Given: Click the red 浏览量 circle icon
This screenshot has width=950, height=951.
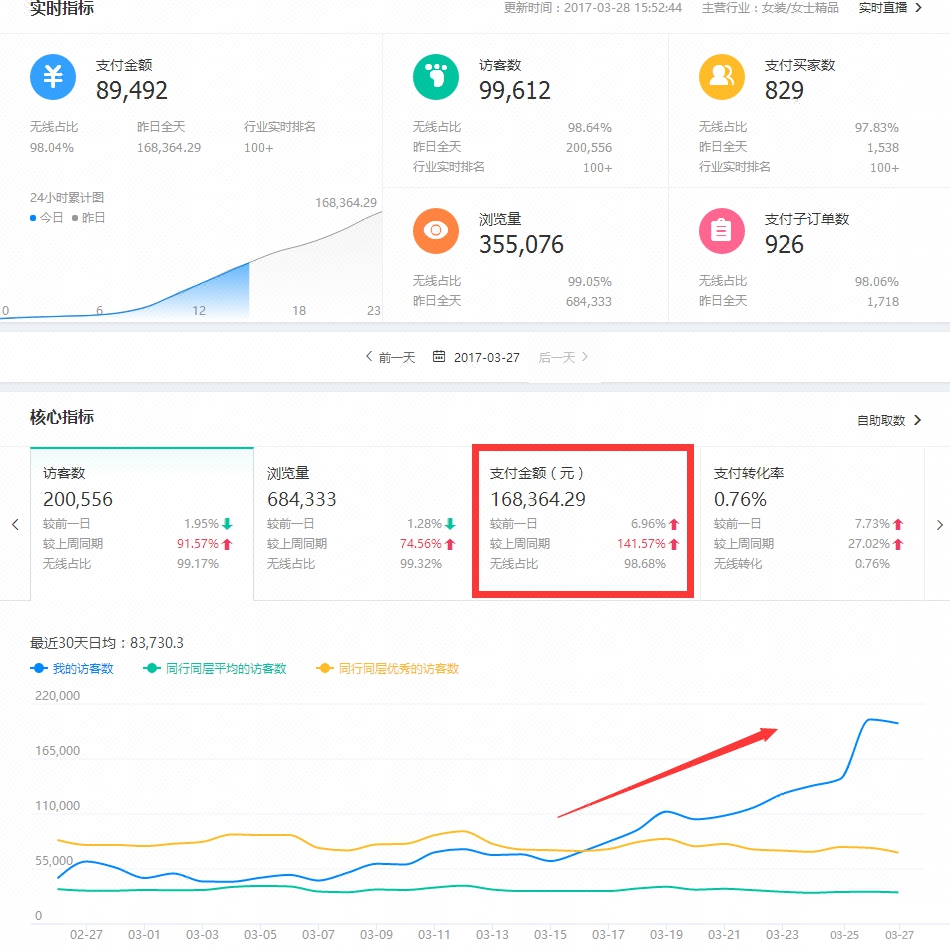Looking at the screenshot, I should click(435, 231).
